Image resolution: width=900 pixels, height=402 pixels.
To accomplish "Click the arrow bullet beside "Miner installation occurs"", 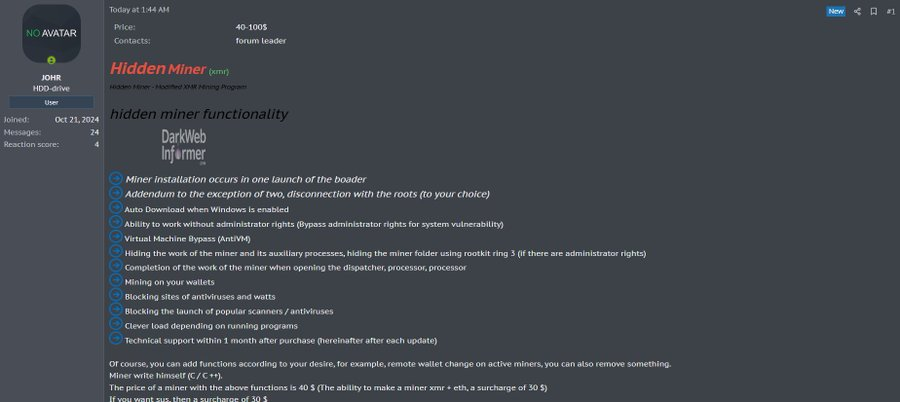I will (x=116, y=178).
